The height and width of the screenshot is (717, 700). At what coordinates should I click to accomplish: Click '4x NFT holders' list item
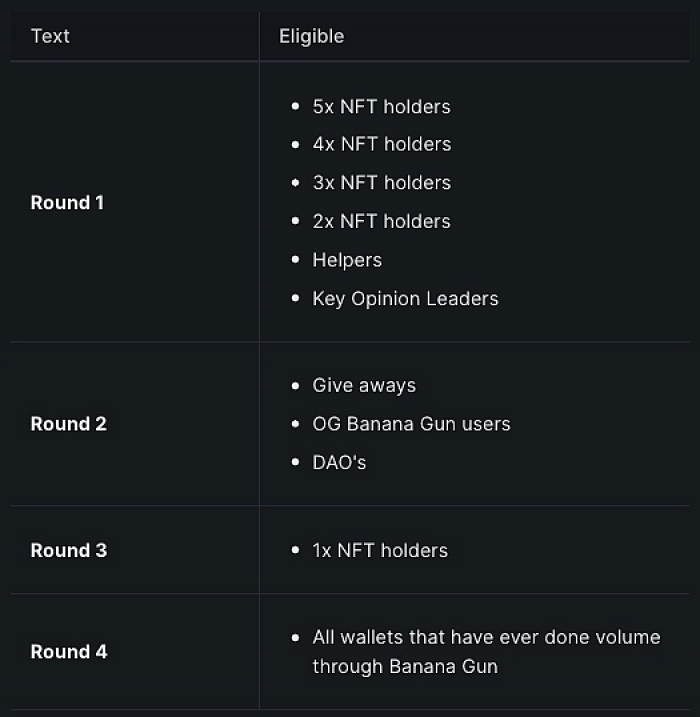382,144
